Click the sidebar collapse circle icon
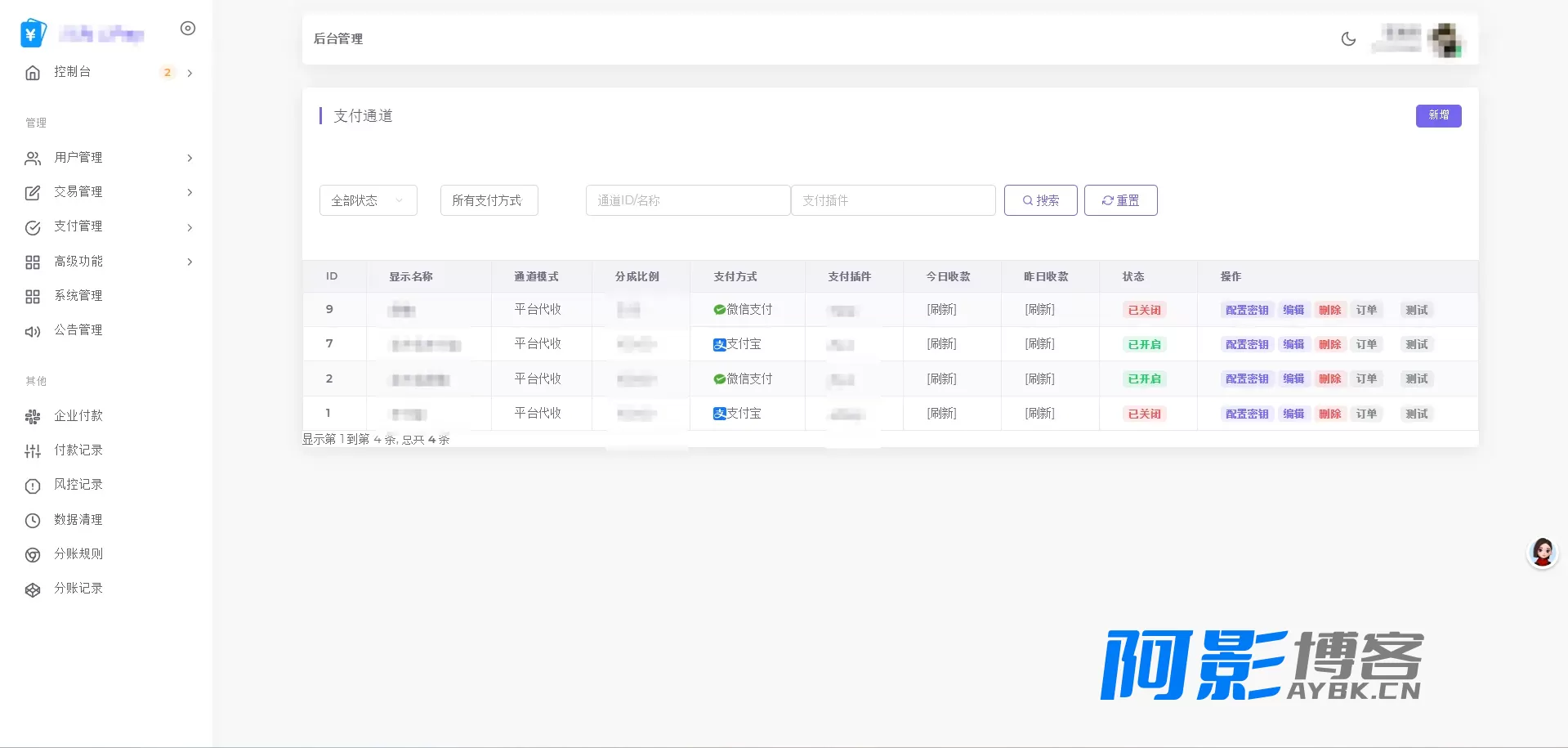This screenshot has width=1568, height=748. [x=188, y=29]
